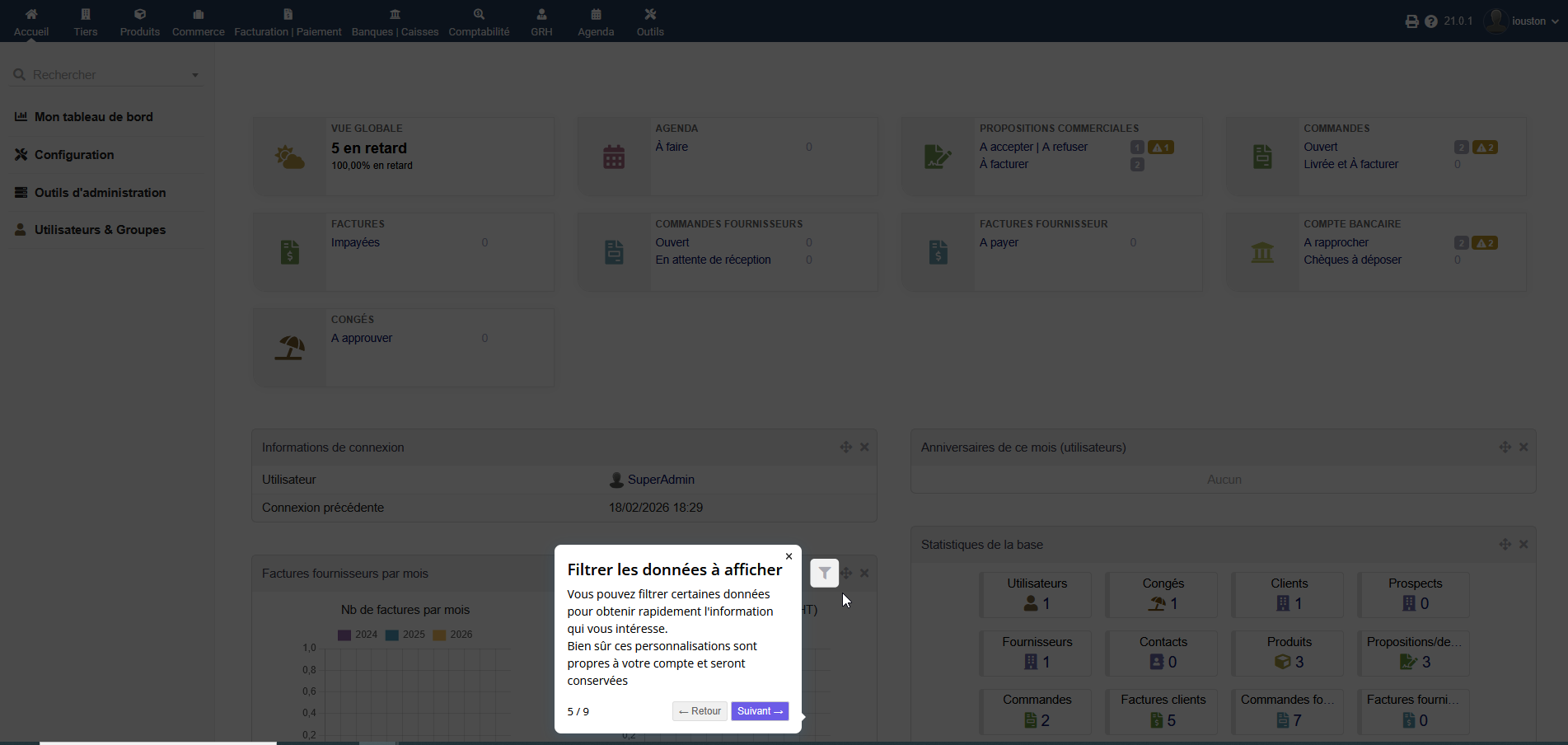1568x745 pixels.
Task: Click the Congés umbrella widget icon
Action: pyautogui.click(x=290, y=348)
